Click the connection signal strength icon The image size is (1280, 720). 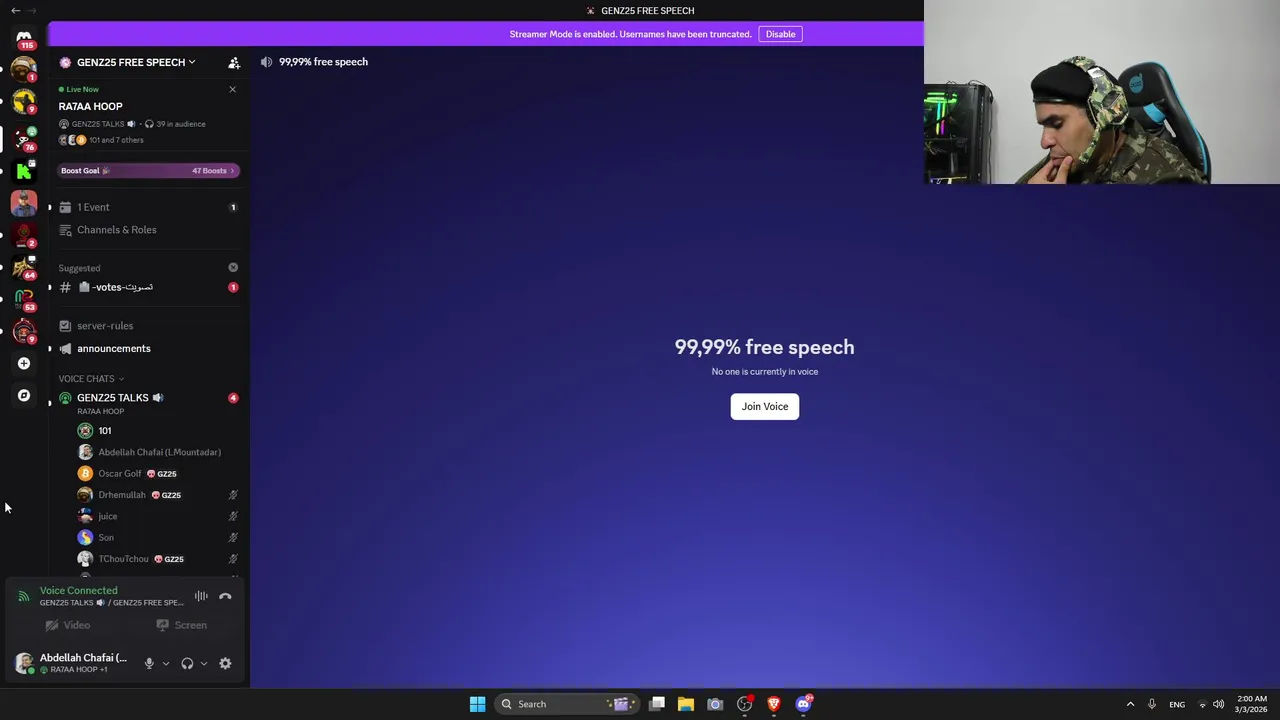(x=23, y=596)
